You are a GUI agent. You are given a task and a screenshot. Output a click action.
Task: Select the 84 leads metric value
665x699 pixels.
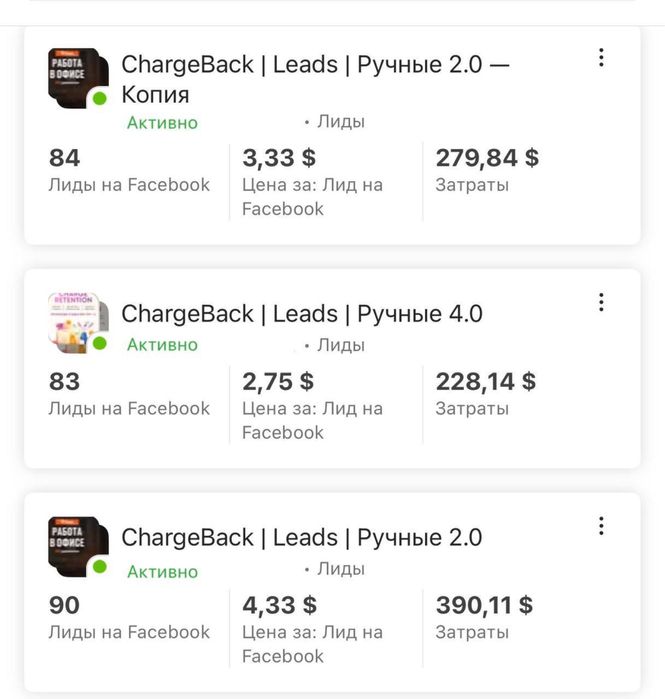click(64, 158)
